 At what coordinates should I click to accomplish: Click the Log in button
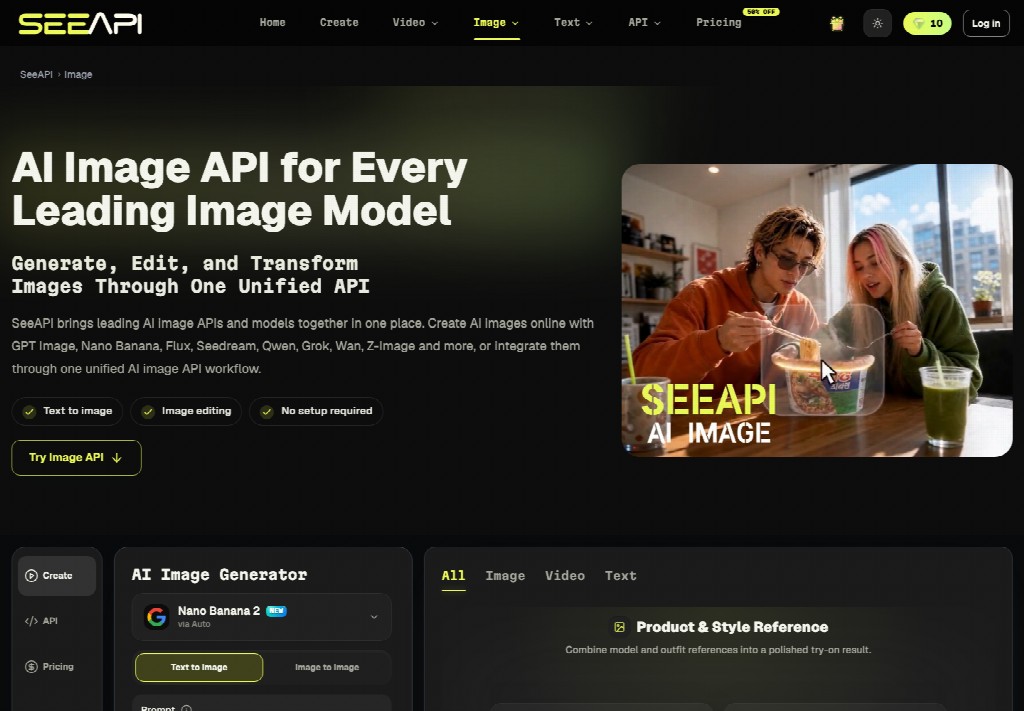point(985,24)
